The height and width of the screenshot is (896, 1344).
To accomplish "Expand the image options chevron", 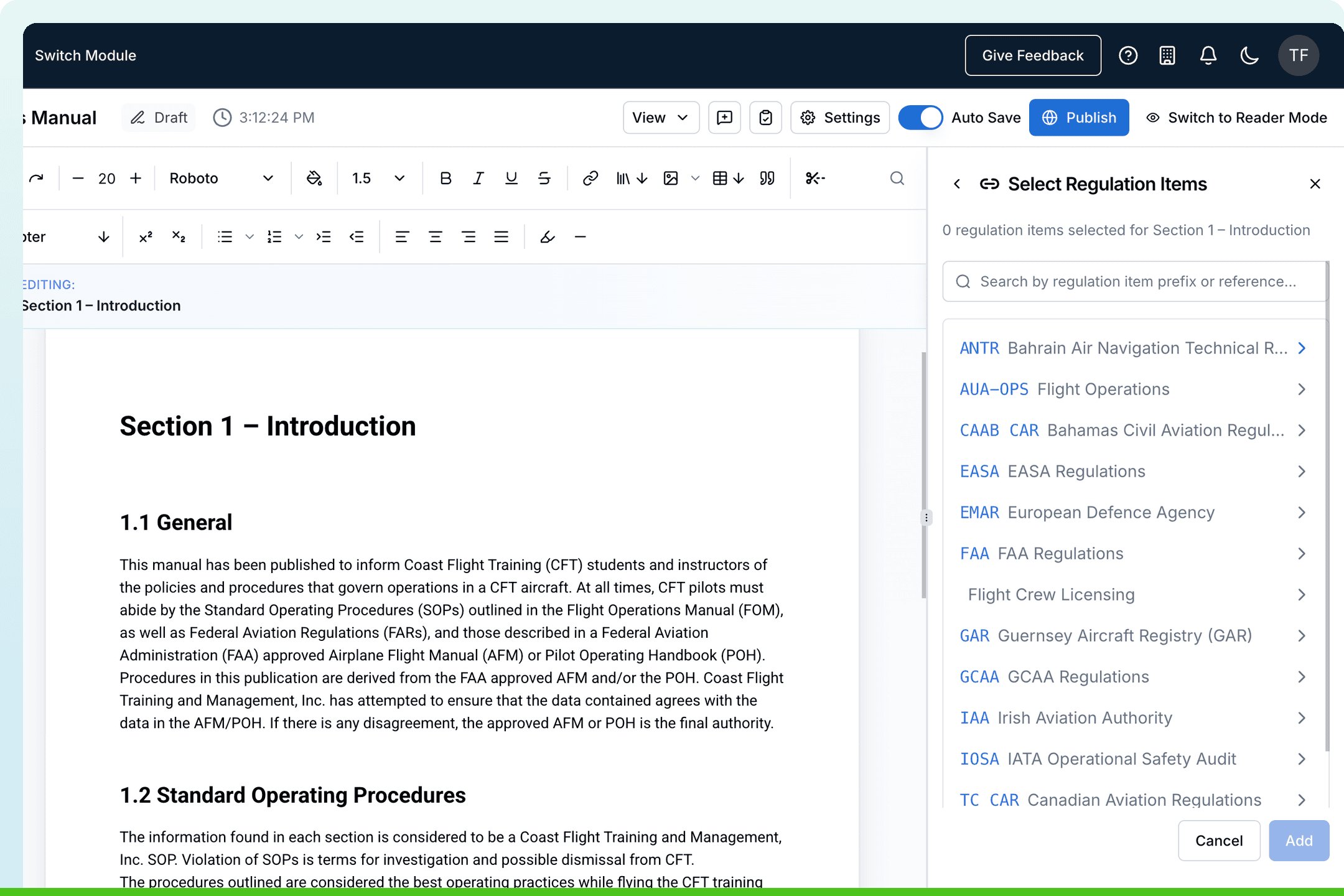I will (x=695, y=179).
